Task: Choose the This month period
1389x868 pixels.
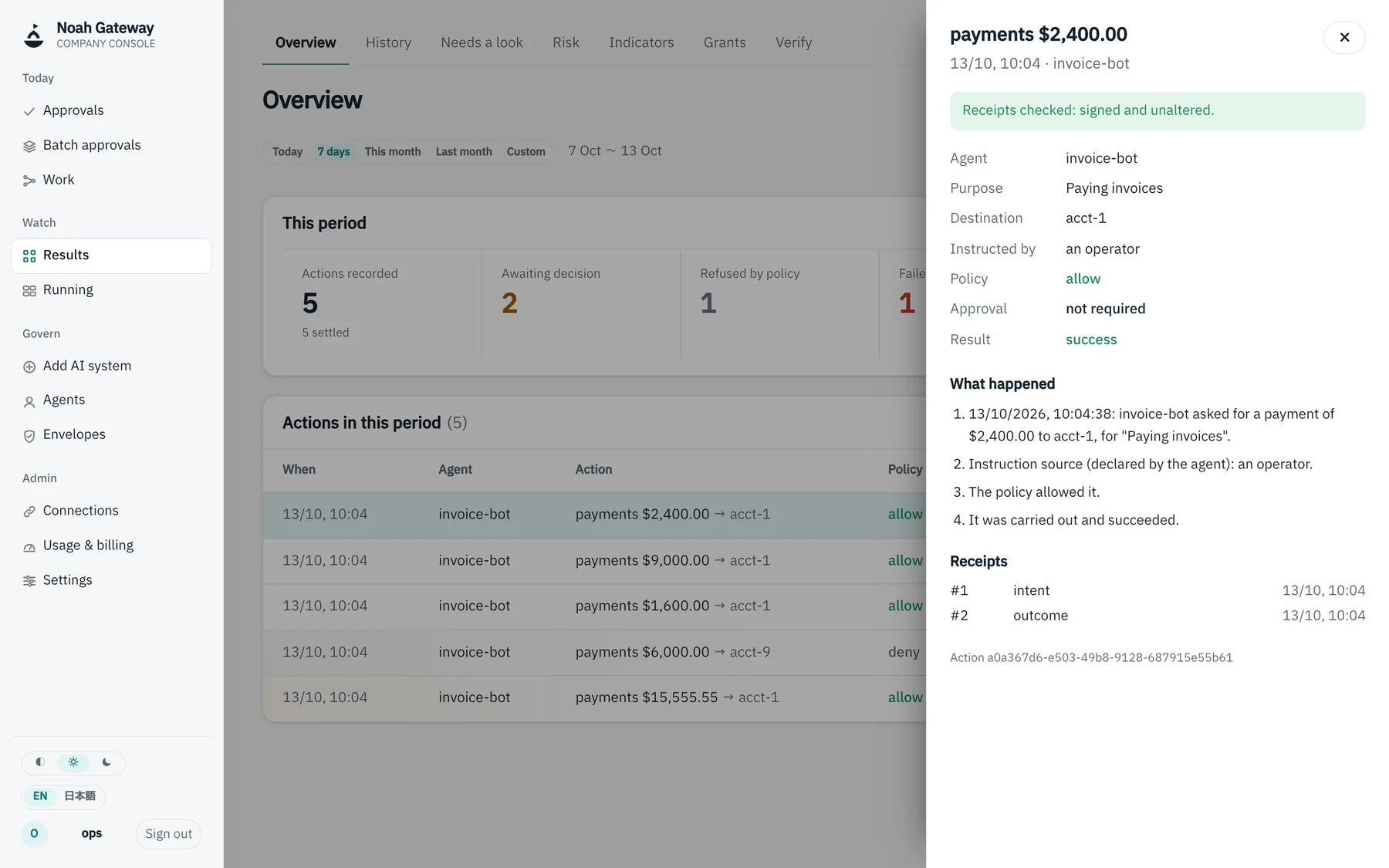Action: coord(393,151)
